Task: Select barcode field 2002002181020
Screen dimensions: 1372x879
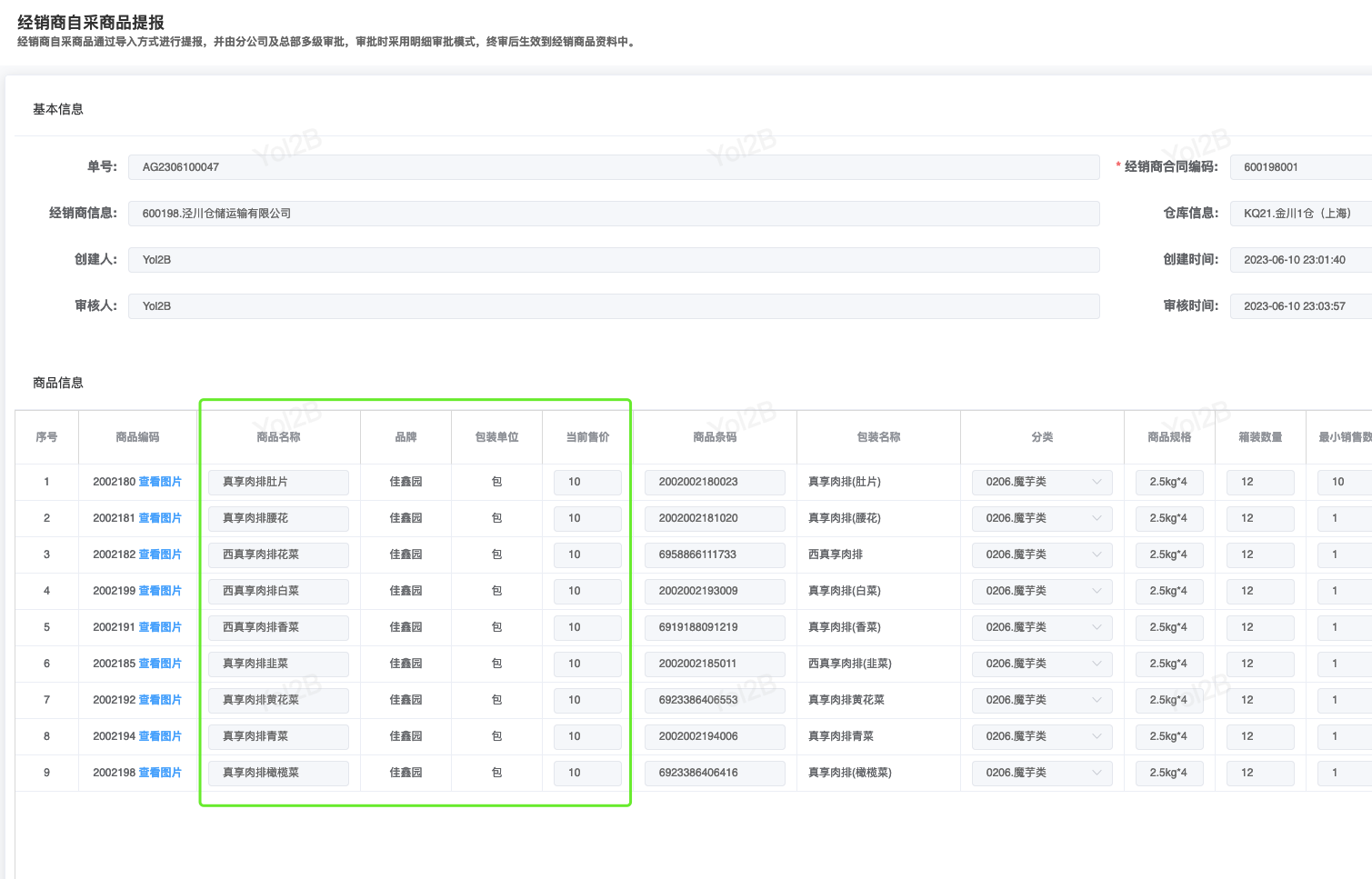Action: pyautogui.click(x=715, y=518)
